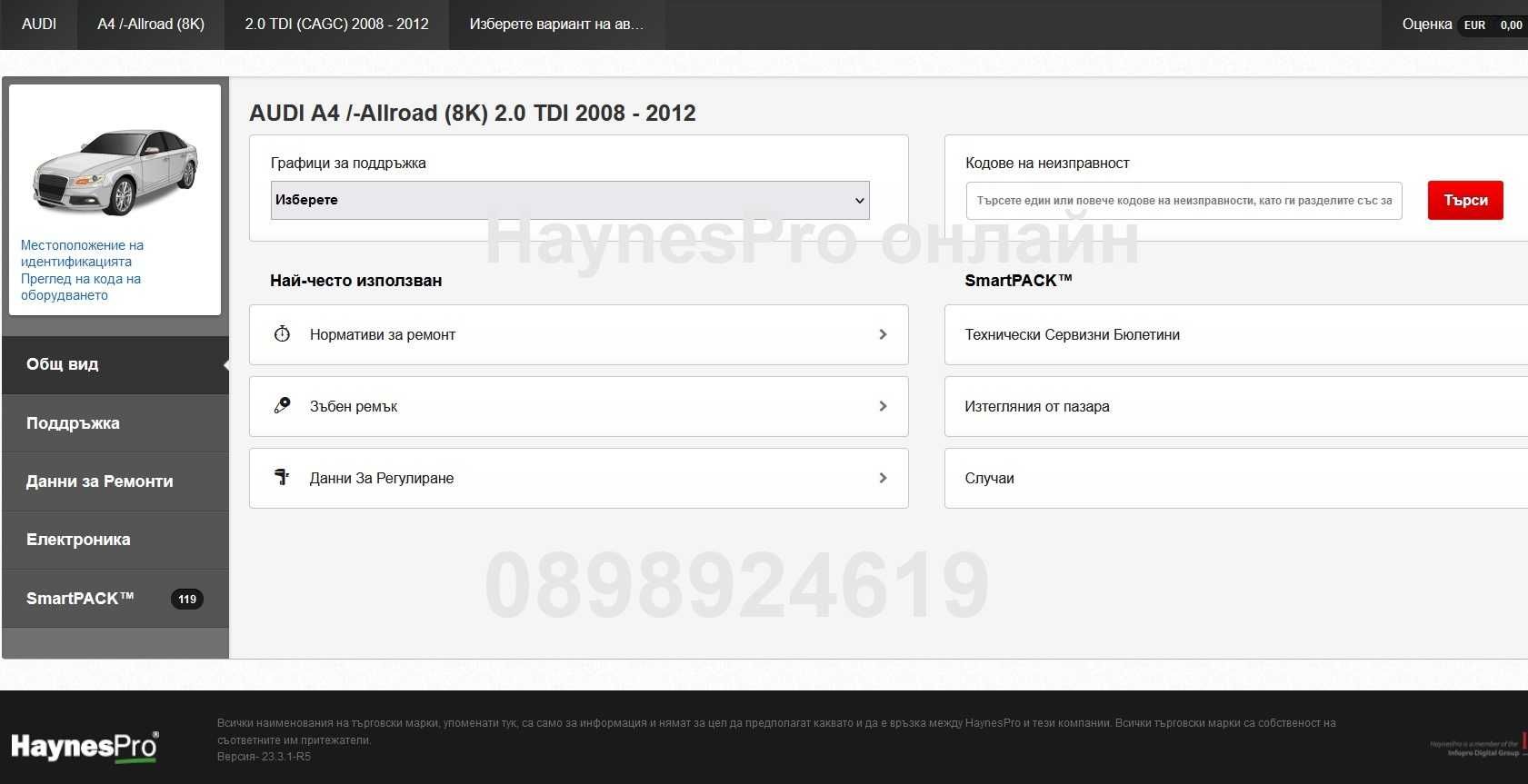Click the Нормативи за ремонт row label
Screen dimensions: 1528x784
click(x=383, y=334)
